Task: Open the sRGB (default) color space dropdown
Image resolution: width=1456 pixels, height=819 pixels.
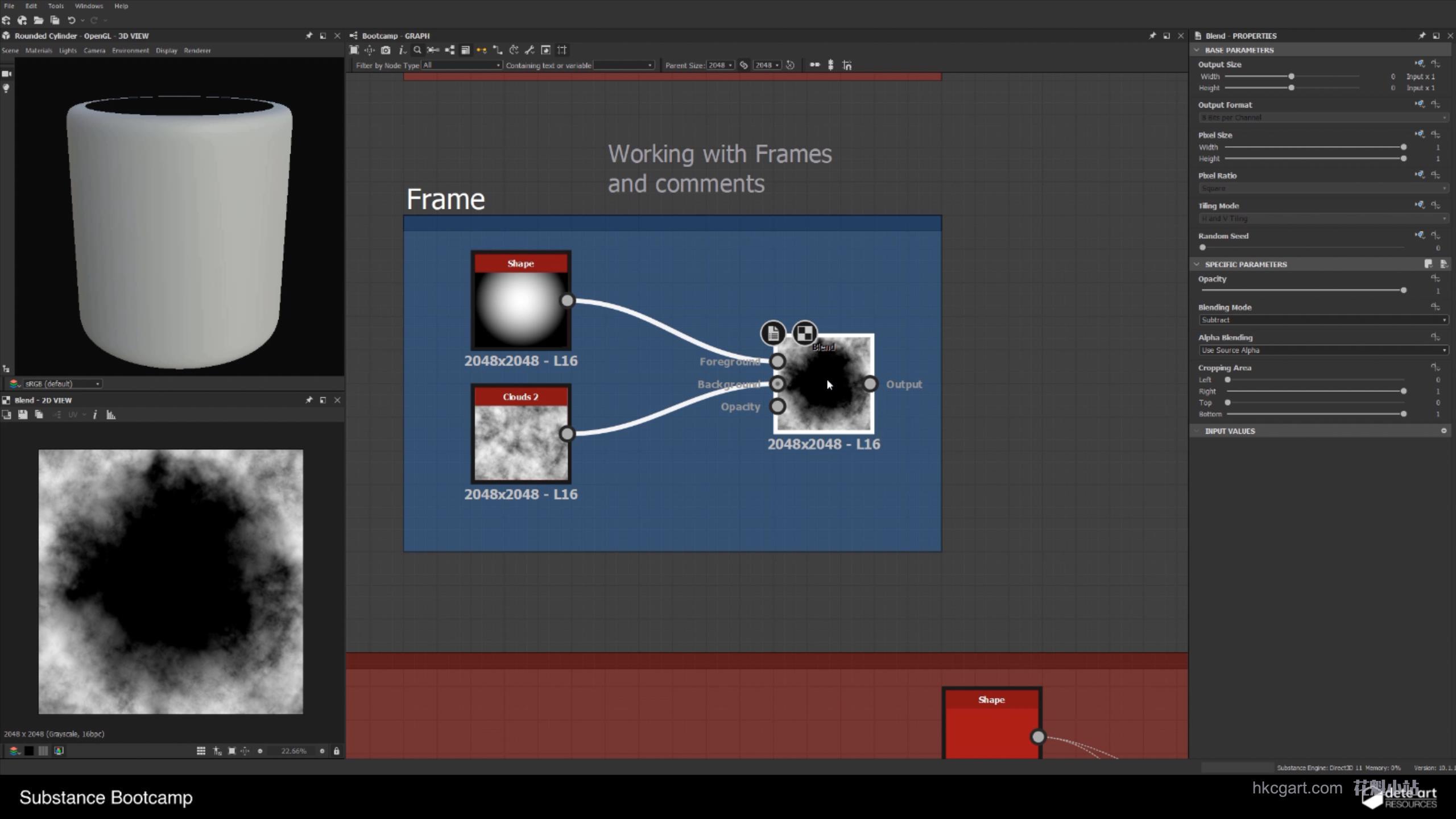Action: (63, 384)
